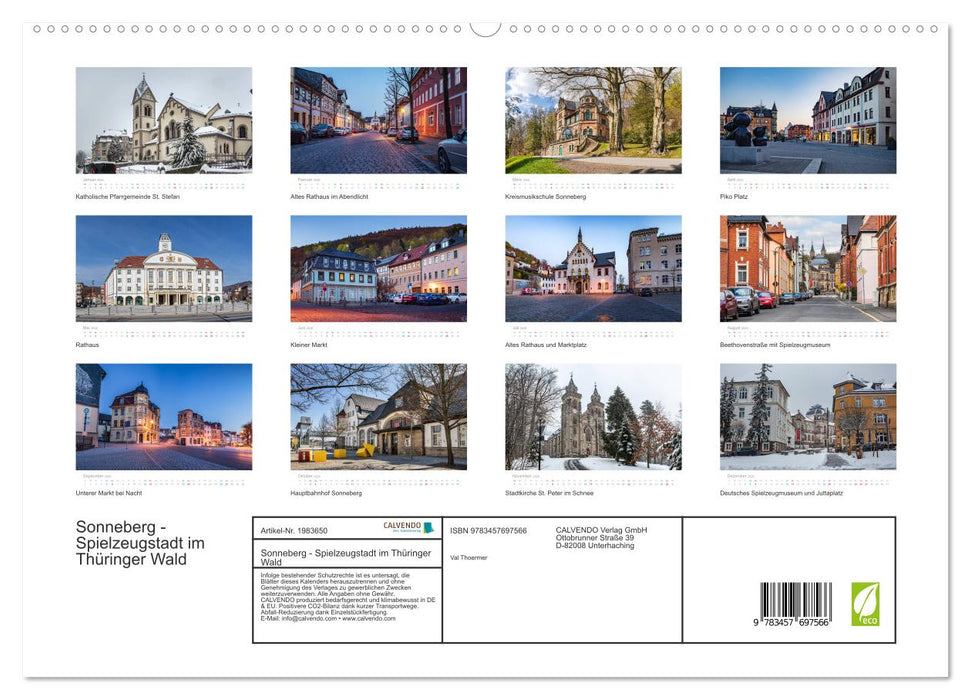The height and width of the screenshot is (700, 971).
Task: Click the CALVENDO Verlag GmbH address block
Action: [x=600, y=540]
